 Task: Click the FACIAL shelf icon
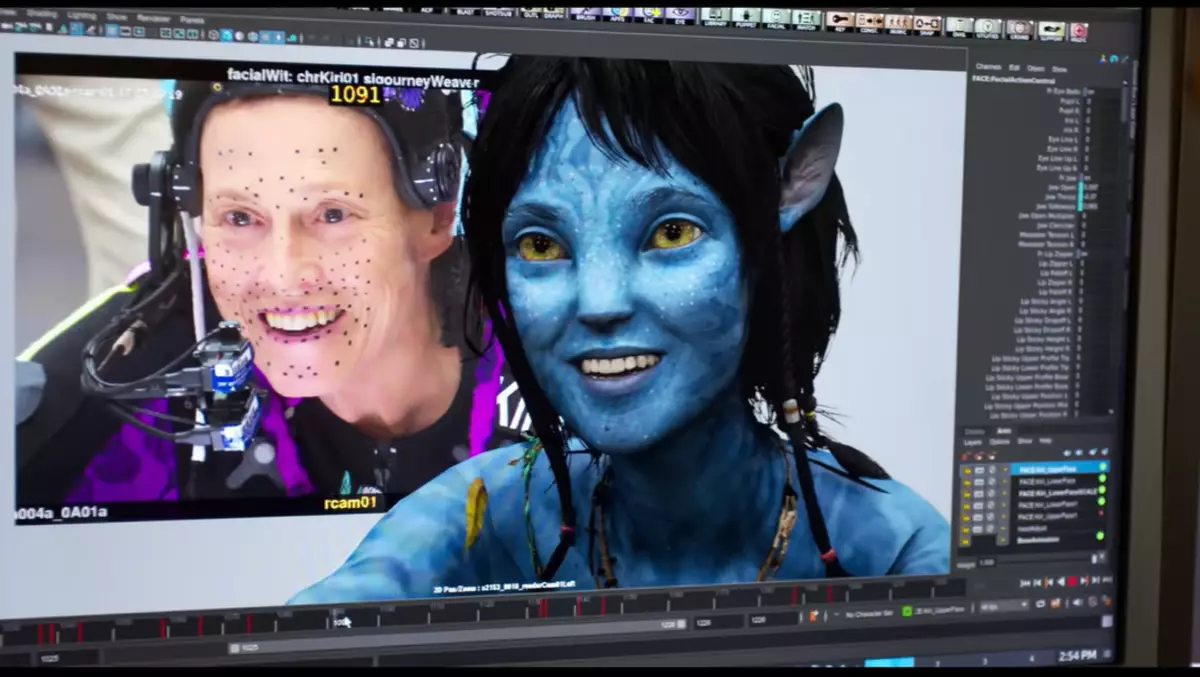[x=776, y=17]
